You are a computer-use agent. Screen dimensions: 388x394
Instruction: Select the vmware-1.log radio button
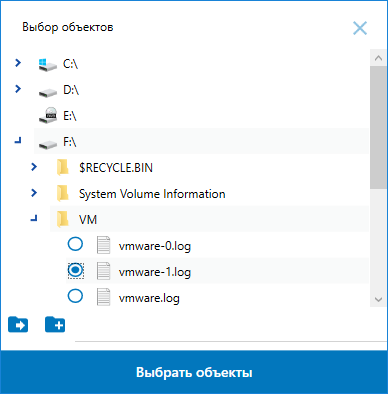tap(76, 271)
